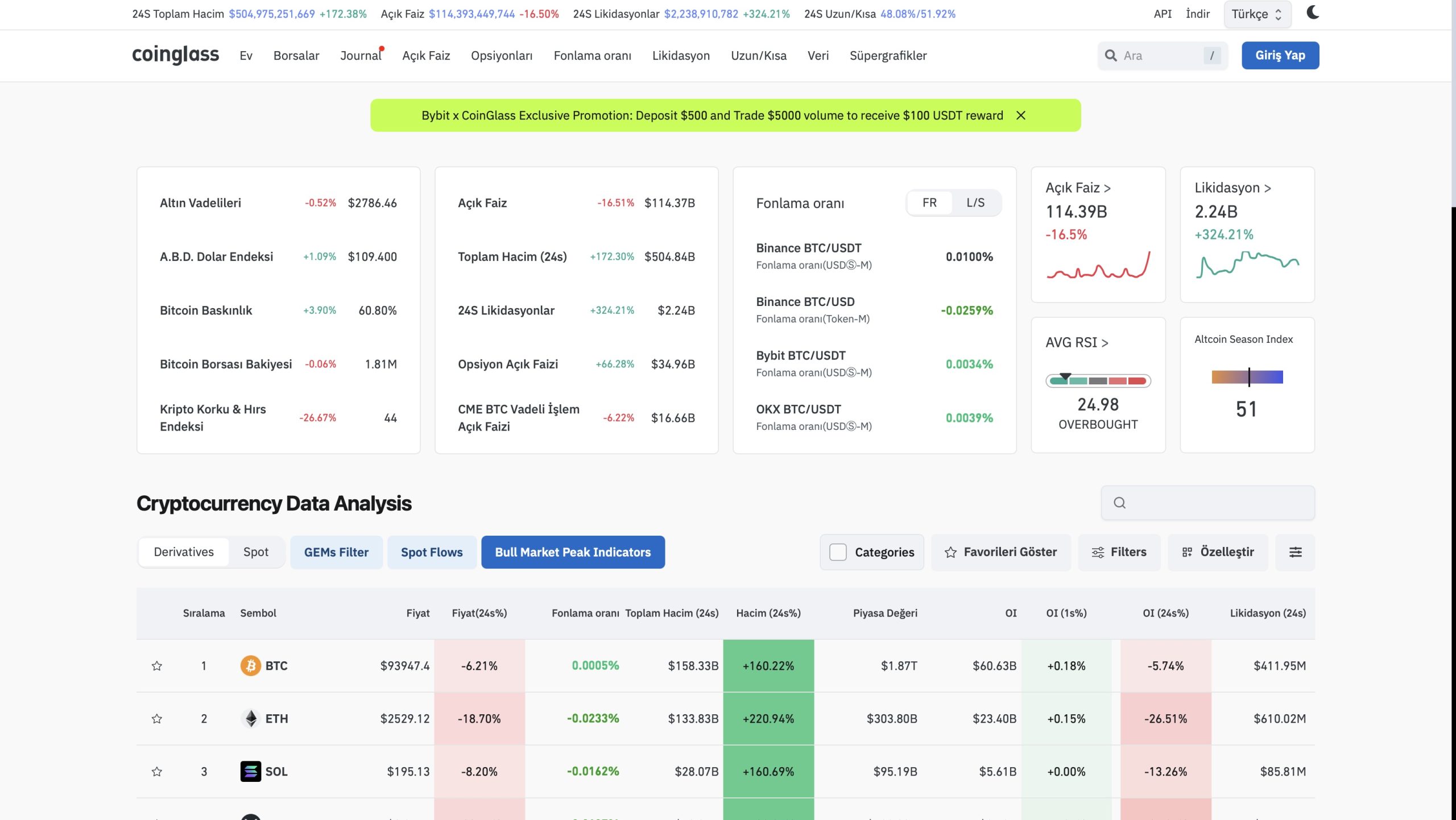The image size is (1456, 820).
Task: Open the Journal menu item
Action: (x=361, y=56)
